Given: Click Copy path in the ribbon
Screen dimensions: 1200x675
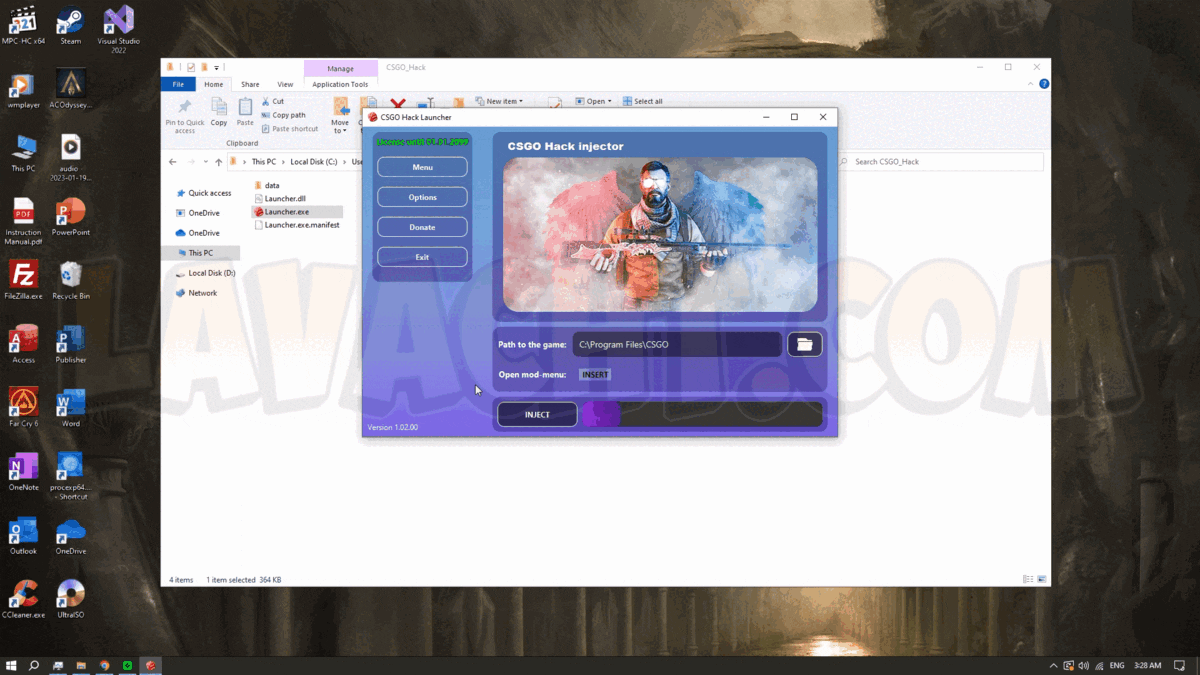Looking at the screenshot, I should pos(283,115).
